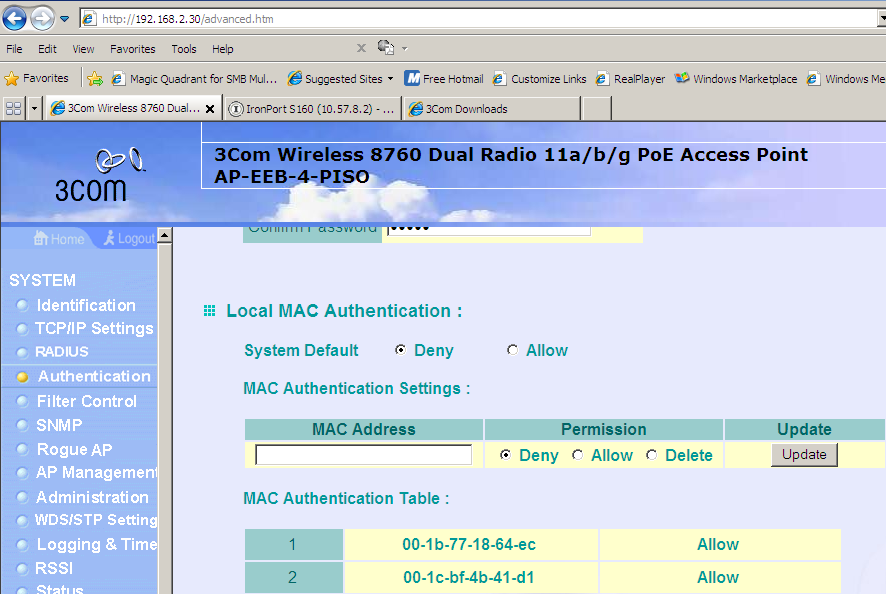Open the Quick Tabs grid icon
The width and height of the screenshot is (886, 594).
(x=14, y=108)
